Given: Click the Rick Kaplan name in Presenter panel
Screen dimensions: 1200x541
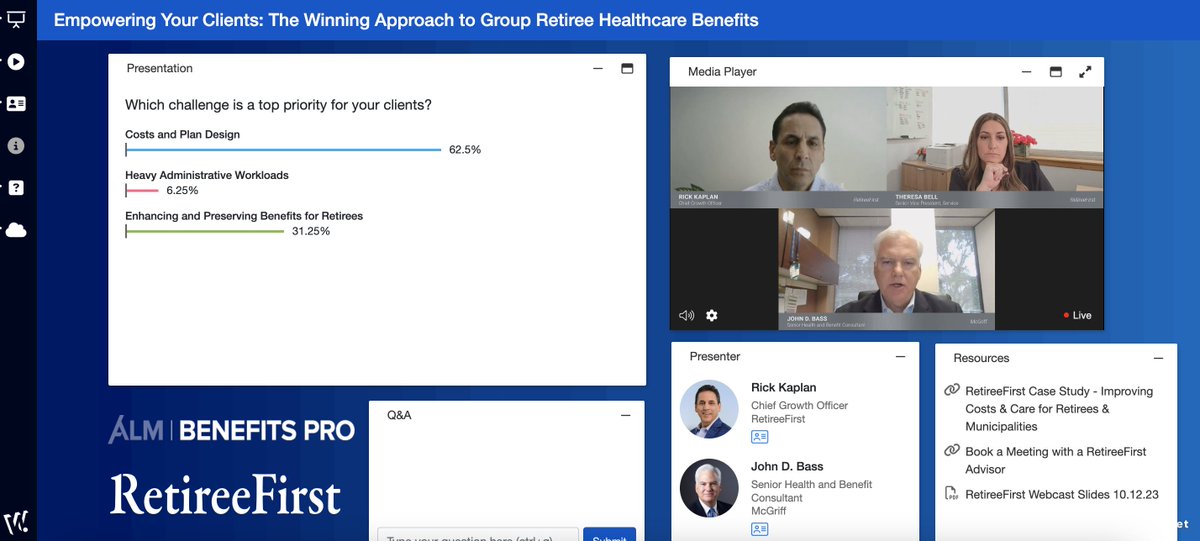Looking at the screenshot, I should click(786, 388).
